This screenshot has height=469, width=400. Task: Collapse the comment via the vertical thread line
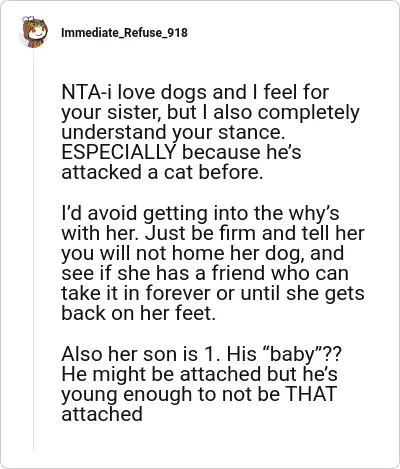click(x=33, y=251)
